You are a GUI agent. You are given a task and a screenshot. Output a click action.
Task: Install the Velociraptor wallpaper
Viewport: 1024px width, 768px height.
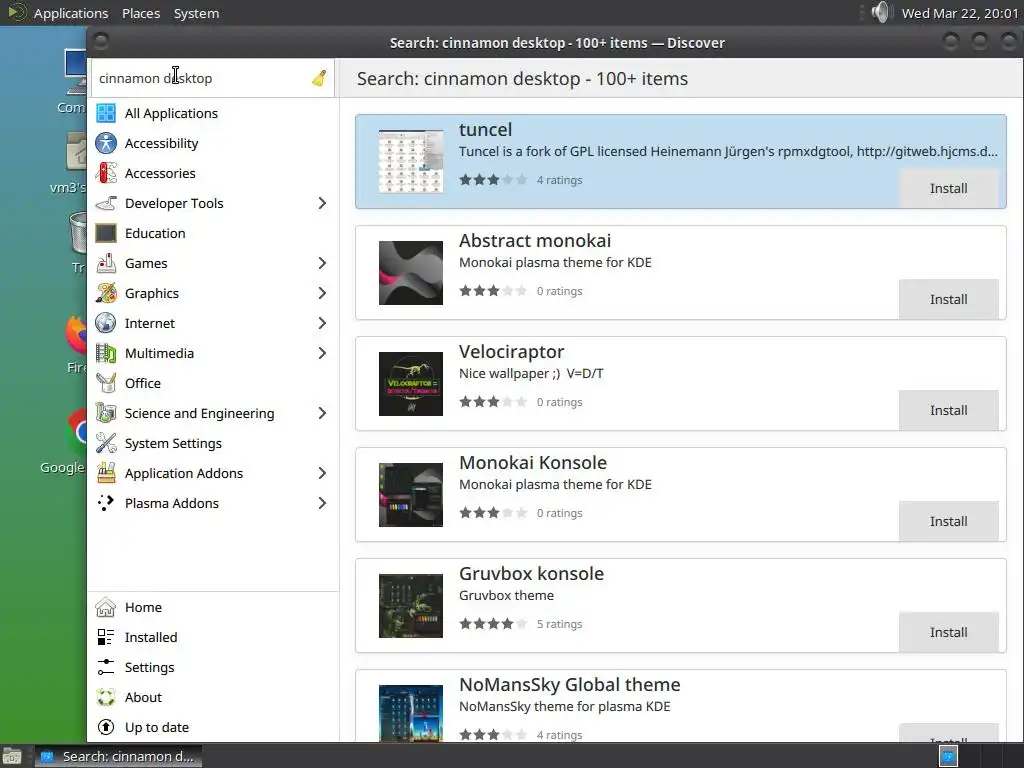[948, 410]
